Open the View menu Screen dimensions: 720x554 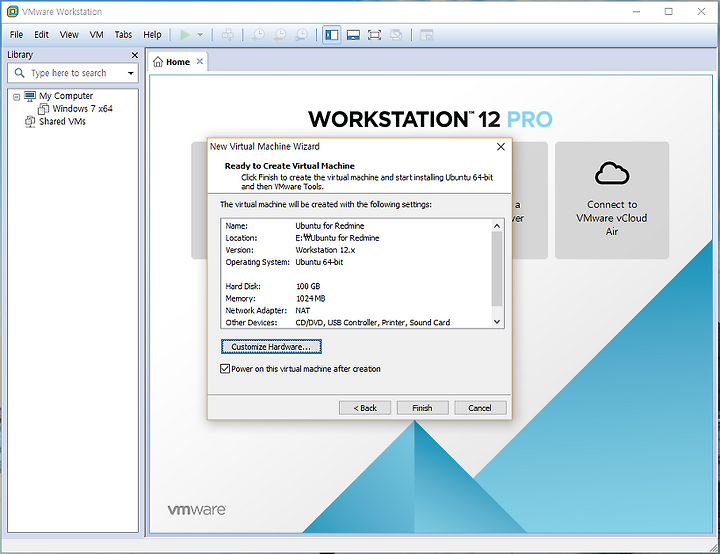pos(69,35)
